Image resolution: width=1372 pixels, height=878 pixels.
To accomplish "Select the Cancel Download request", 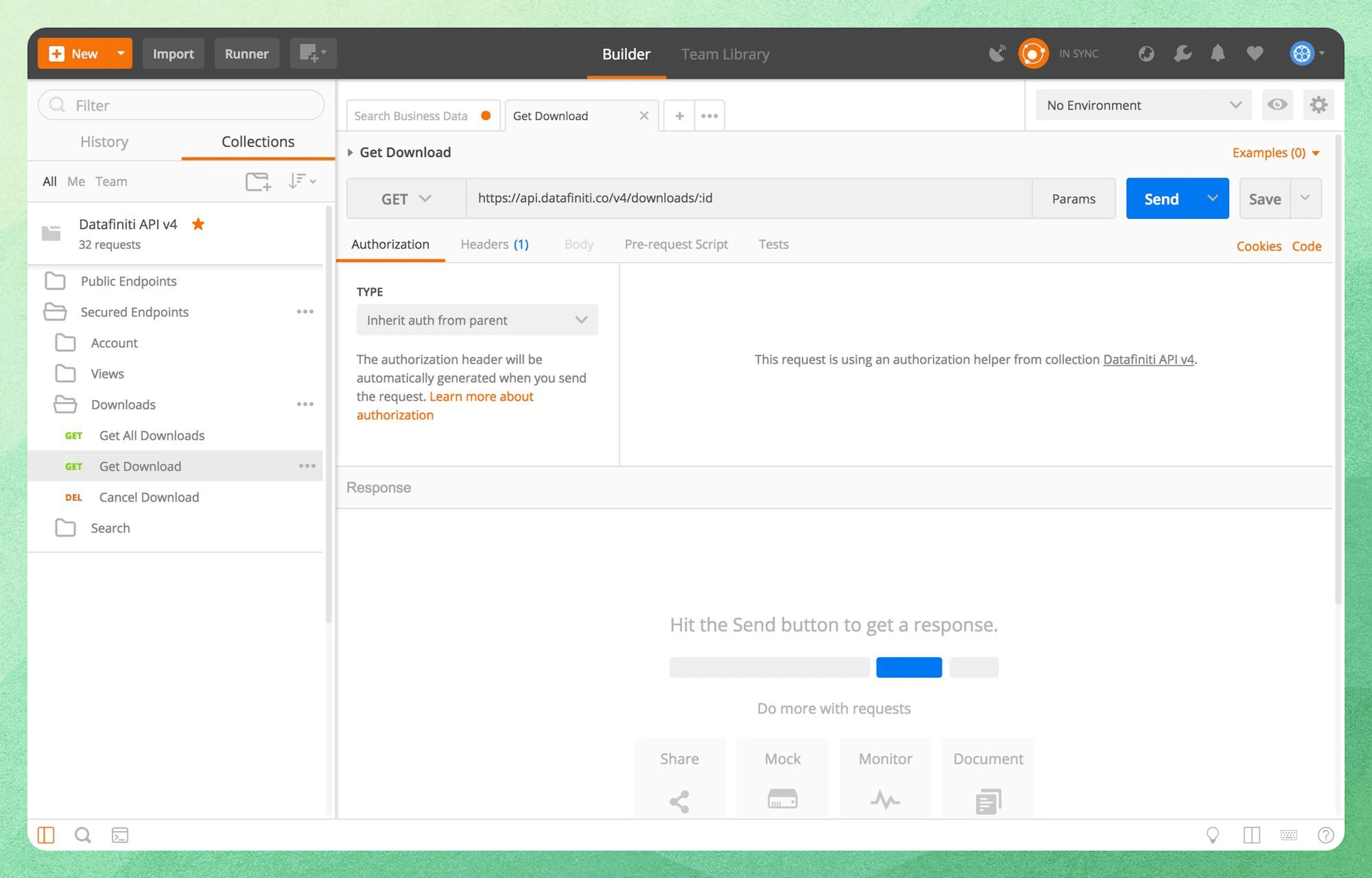I will [148, 497].
